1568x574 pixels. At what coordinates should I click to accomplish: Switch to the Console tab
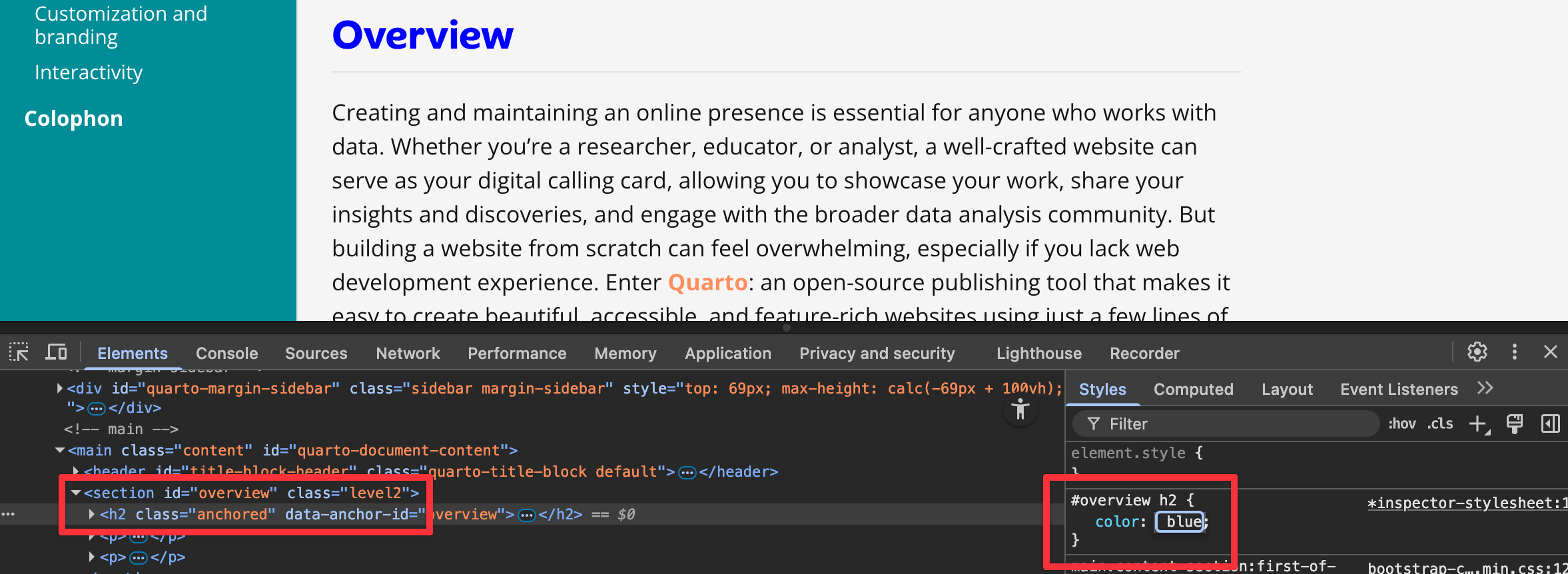[x=226, y=354]
